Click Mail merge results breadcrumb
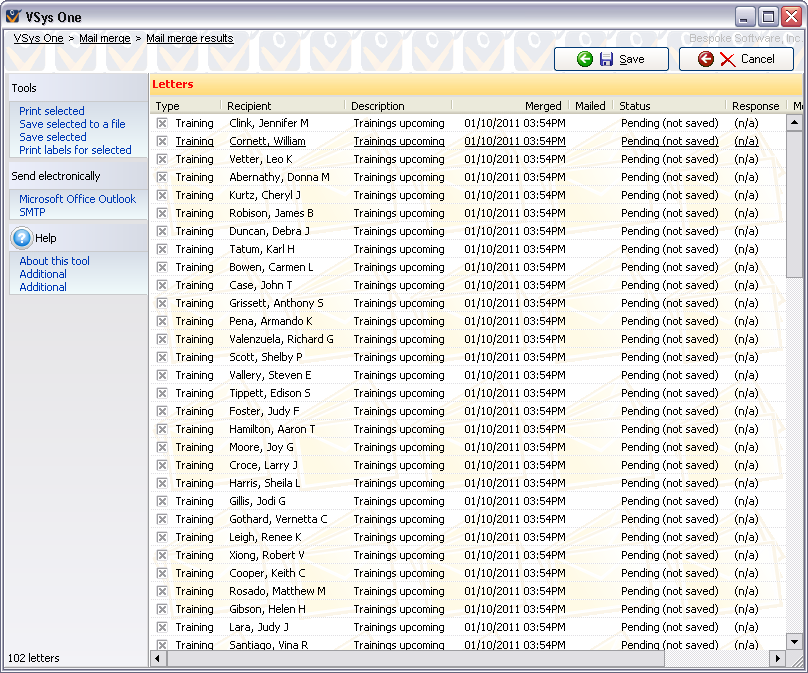The height and width of the screenshot is (673, 808). [190, 38]
